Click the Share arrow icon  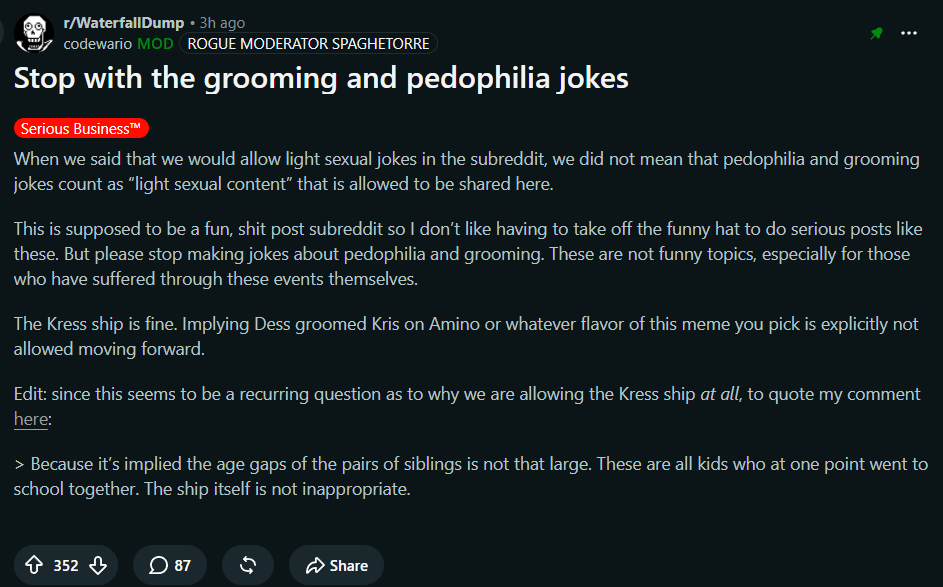pyautogui.click(x=315, y=565)
